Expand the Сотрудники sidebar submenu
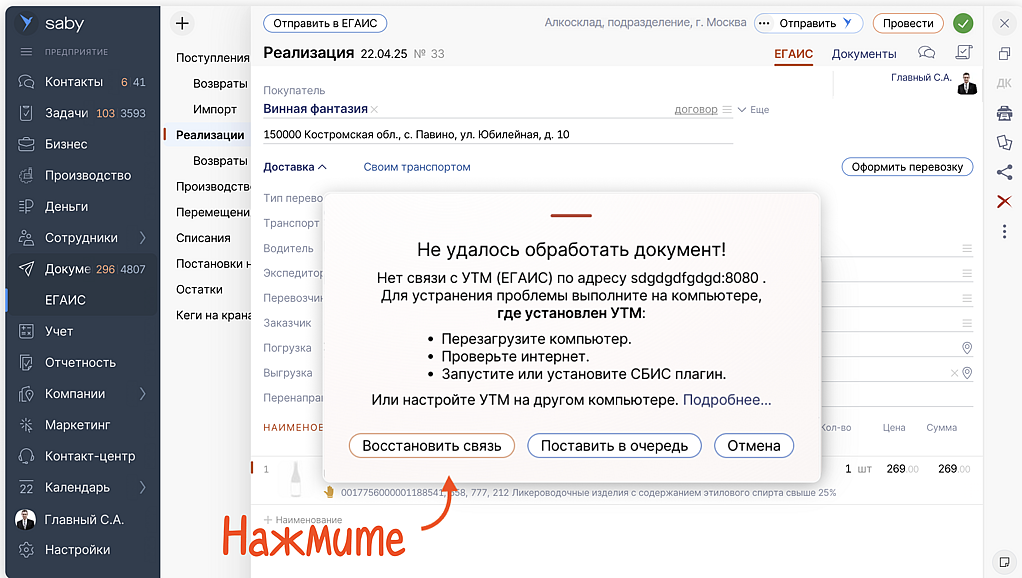The width and height of the screenshot is (1022, 578). click(x=143, y=238)
